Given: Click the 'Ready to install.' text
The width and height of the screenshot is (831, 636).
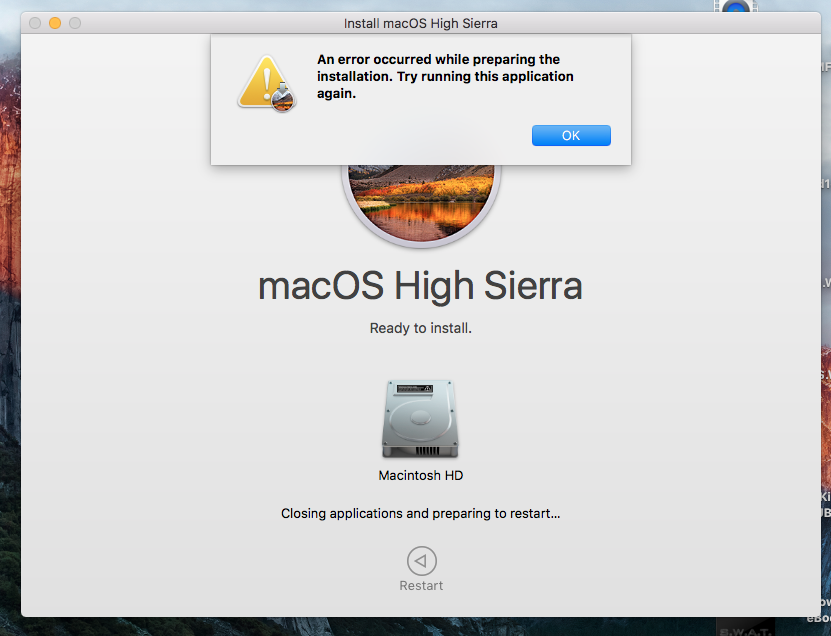Looking at the screenshot, I should click(x=421, y=329).
